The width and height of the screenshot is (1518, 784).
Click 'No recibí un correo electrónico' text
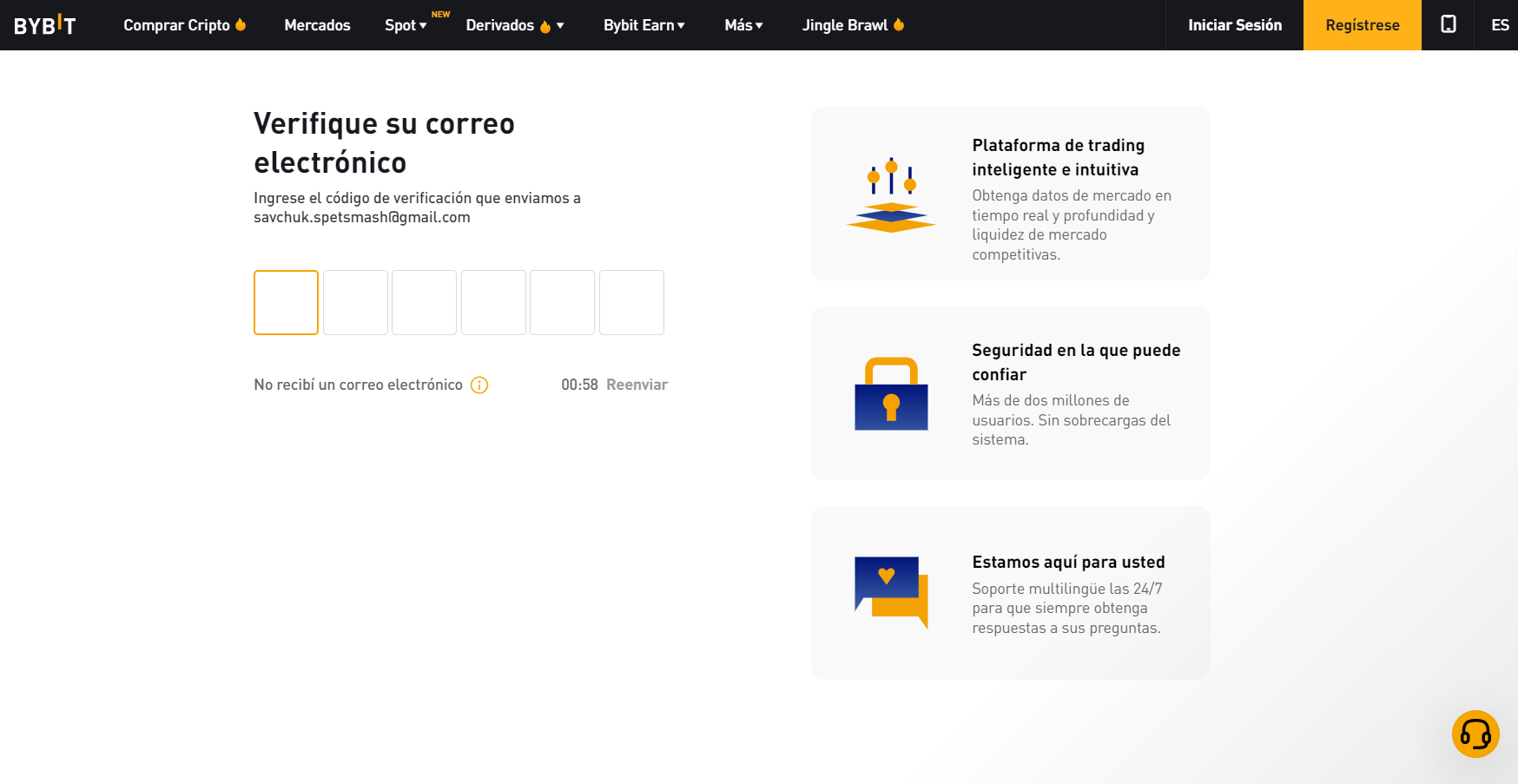(x=358, y=385)
